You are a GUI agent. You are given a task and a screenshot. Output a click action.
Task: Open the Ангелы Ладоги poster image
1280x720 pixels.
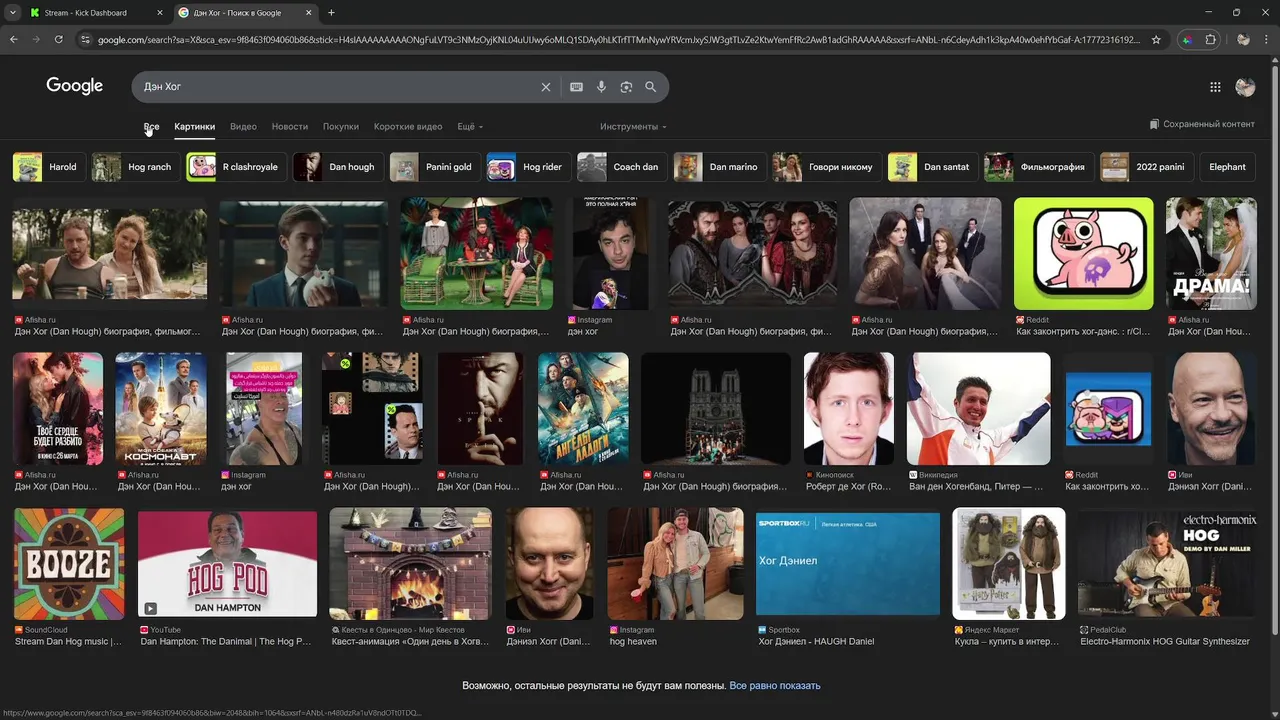[583, 408]
